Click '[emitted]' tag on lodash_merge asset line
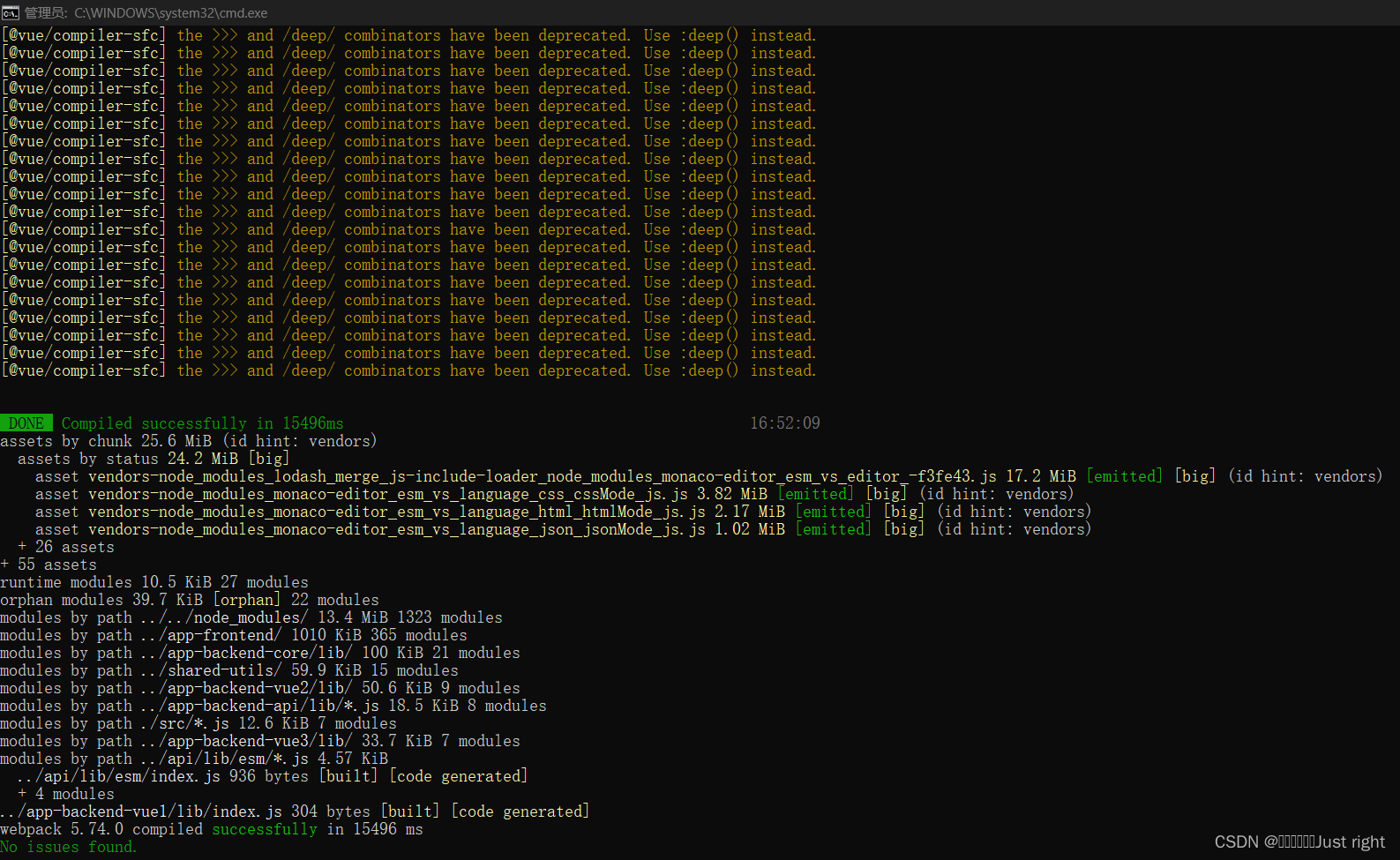Viewport: 1400px width, 860px height. point(1125,476)
